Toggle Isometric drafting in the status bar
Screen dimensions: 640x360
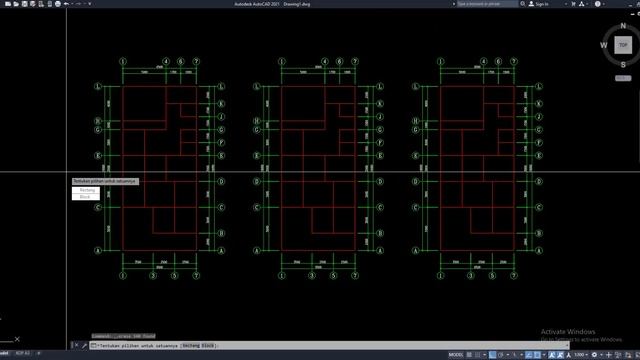(515, 355)
